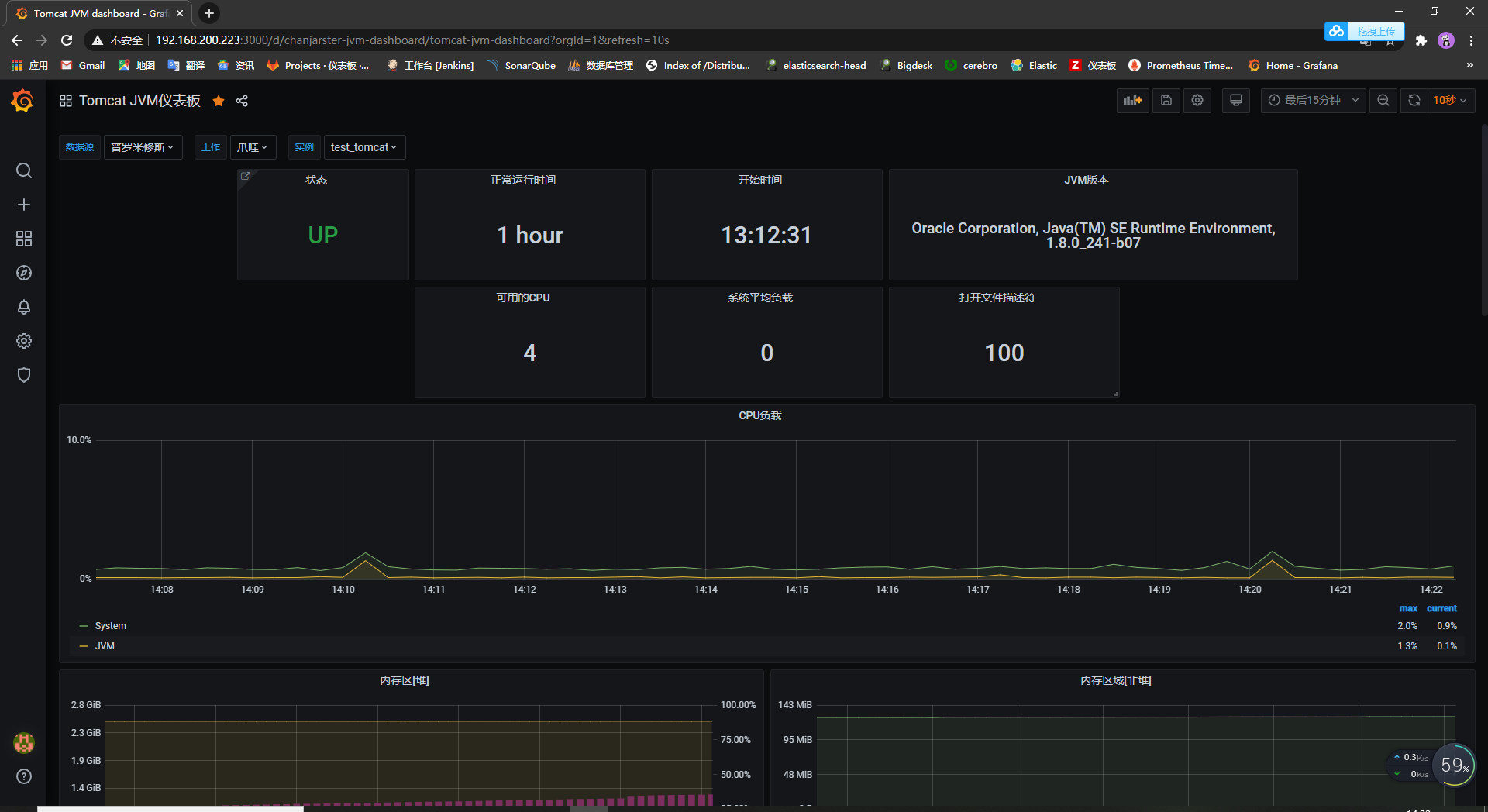
Task: Open dashboard settings gear in toolbar
Action: [x=1197, y=100]
